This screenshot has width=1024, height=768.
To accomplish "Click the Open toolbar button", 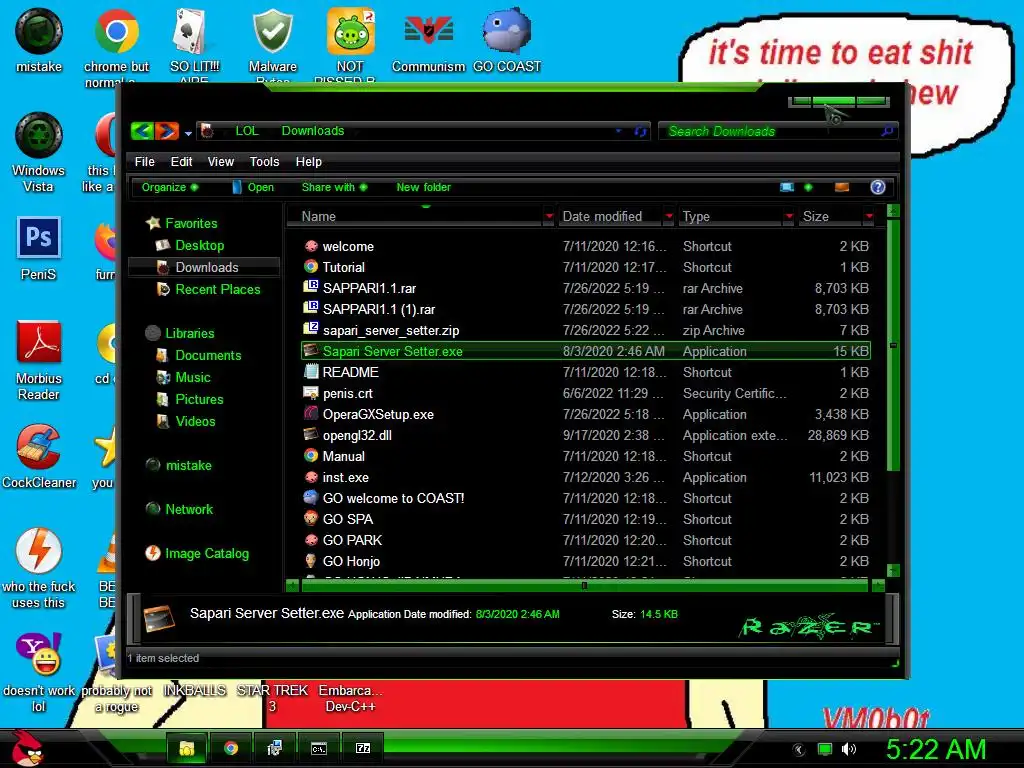I will pos(253,187).
